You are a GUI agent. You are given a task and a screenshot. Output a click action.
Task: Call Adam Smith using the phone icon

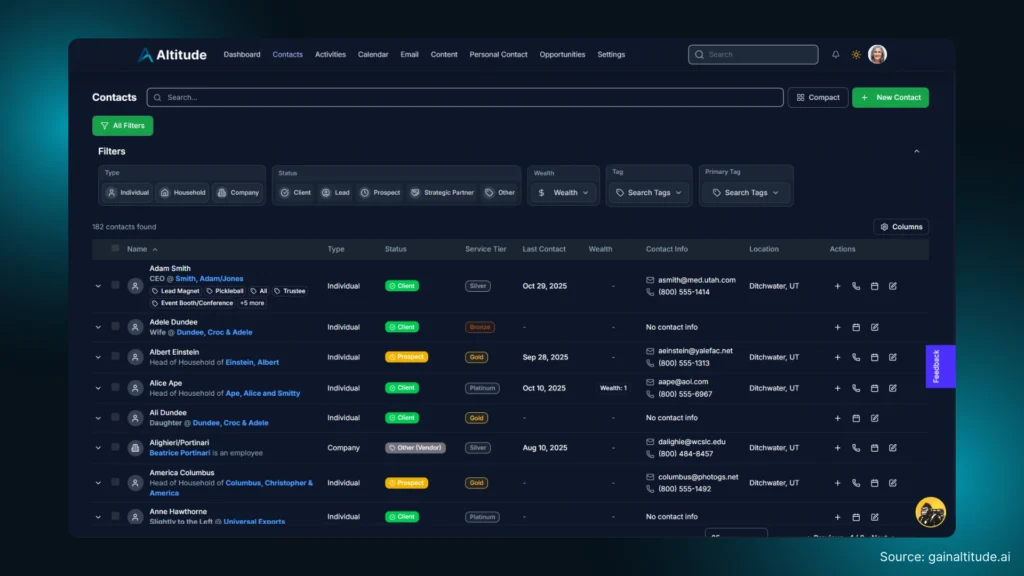pos(856,285)
